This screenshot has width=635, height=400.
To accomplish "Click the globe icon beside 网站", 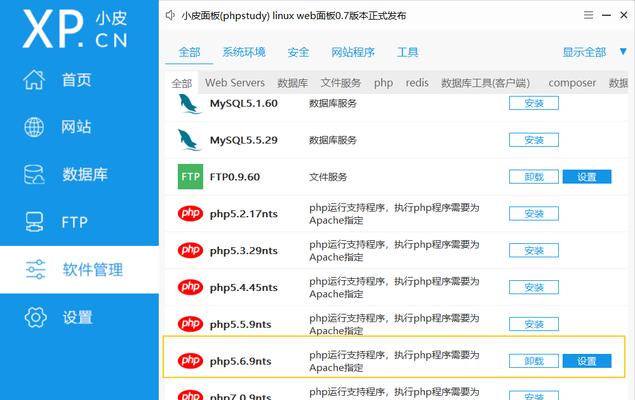I will (34, 127).
